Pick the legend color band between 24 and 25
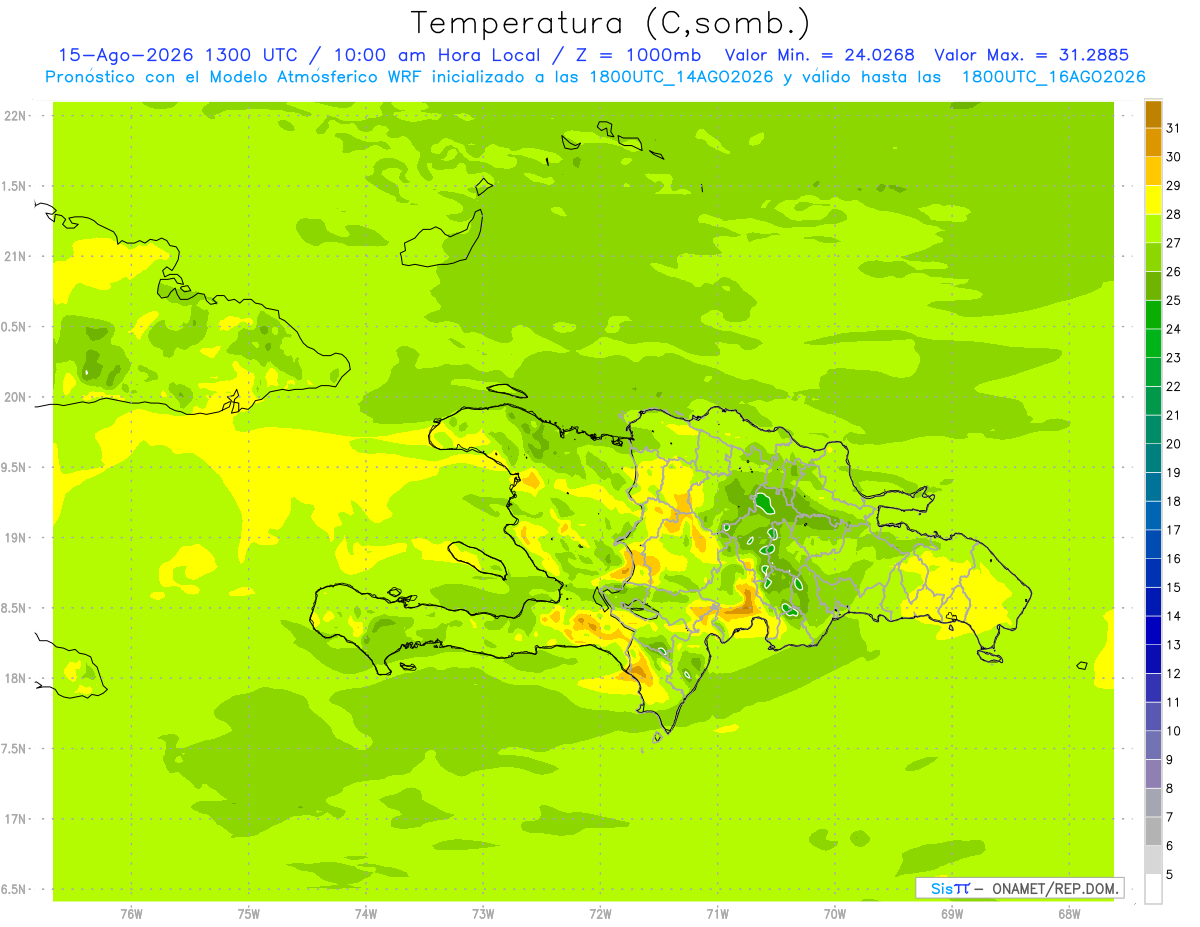Viewport: 1200px width, 927px height. click(x=1153, y=314)
